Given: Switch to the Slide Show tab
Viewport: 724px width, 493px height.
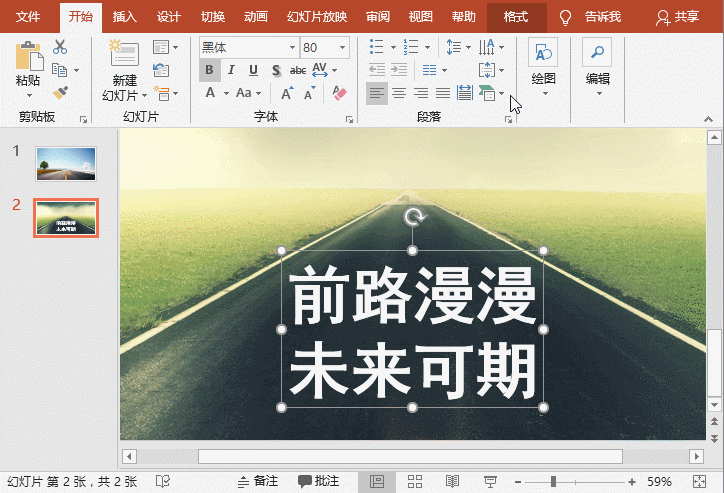Looking at the screenshot, I should [317, 17].
